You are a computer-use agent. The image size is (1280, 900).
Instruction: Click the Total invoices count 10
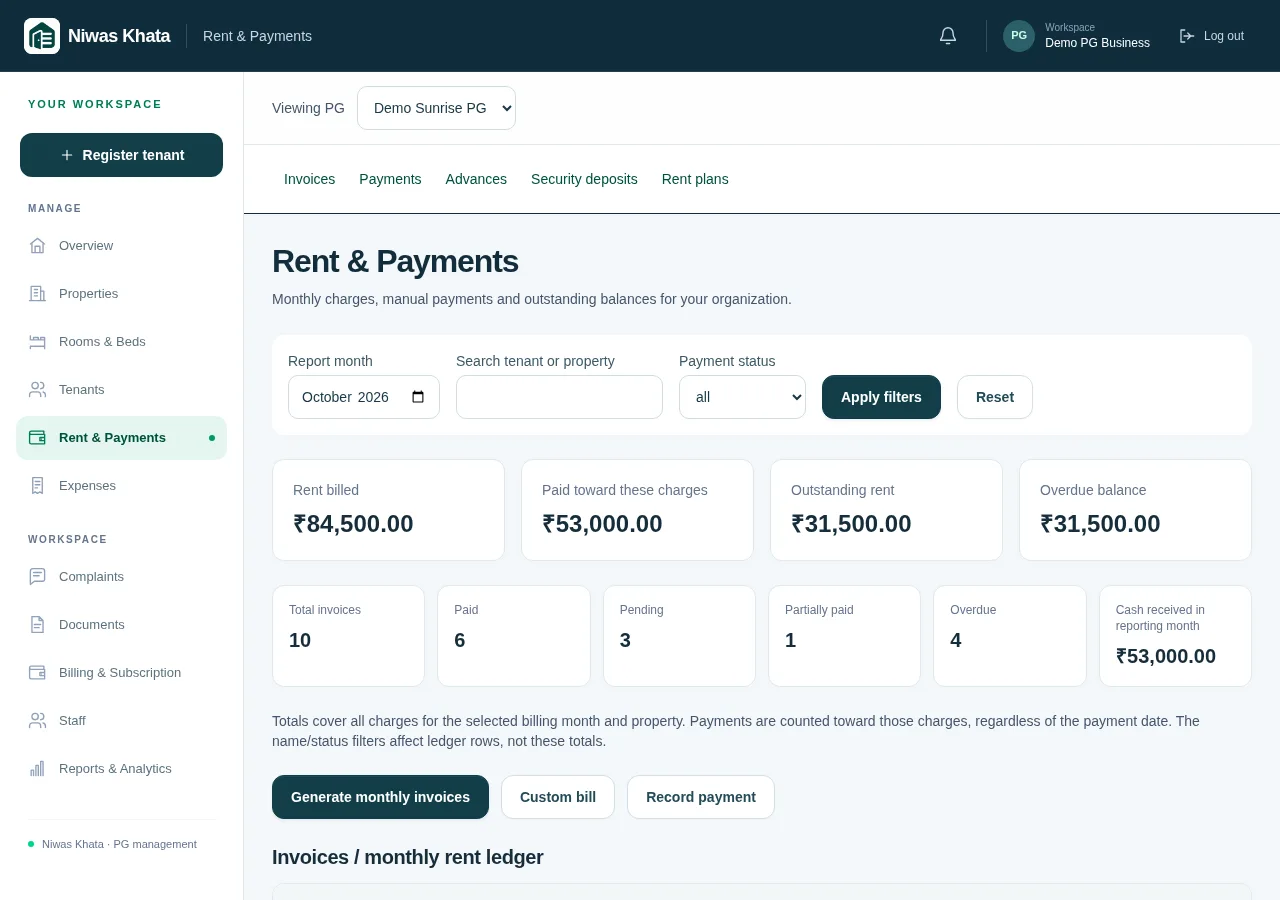coord(300,640)
